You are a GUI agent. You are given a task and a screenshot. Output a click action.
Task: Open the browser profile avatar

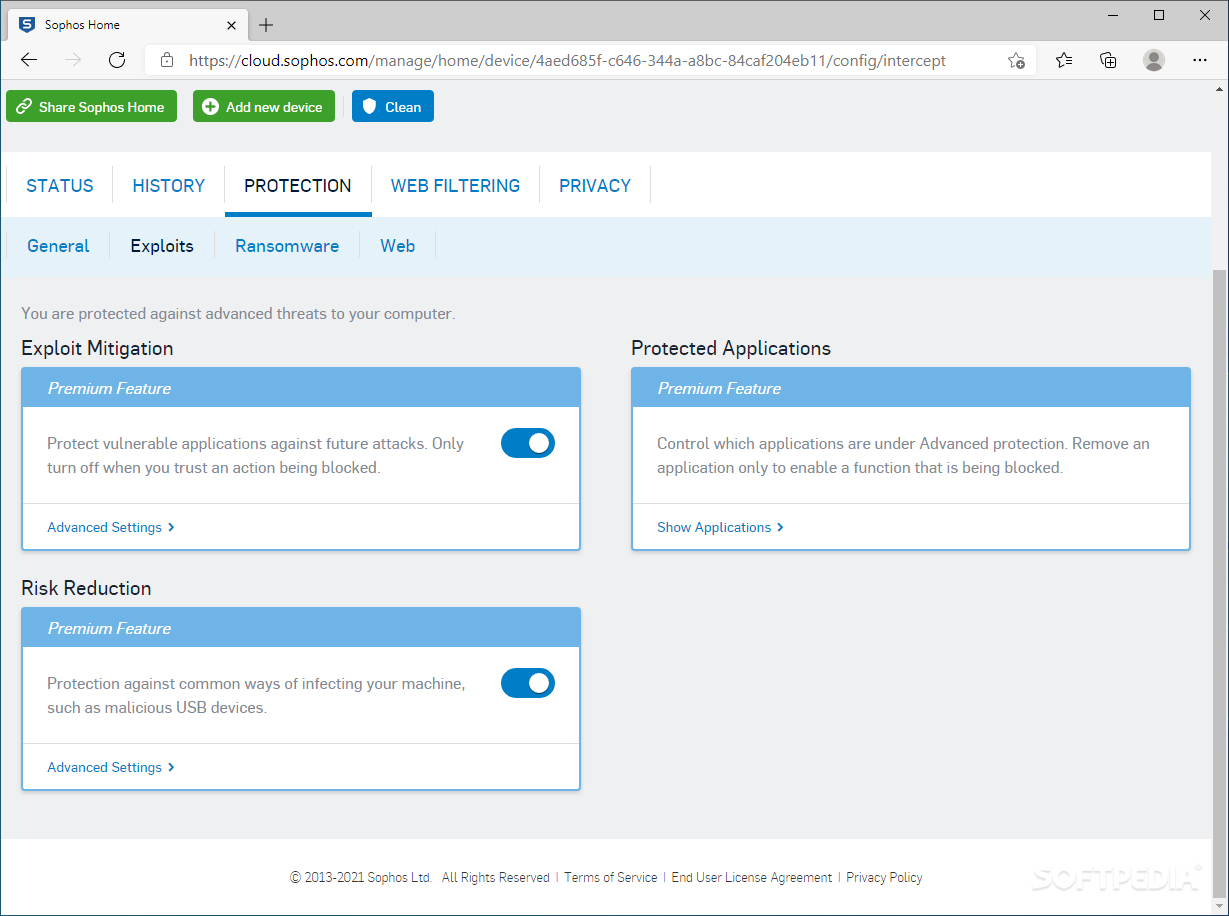click(x=1154, y=60)
